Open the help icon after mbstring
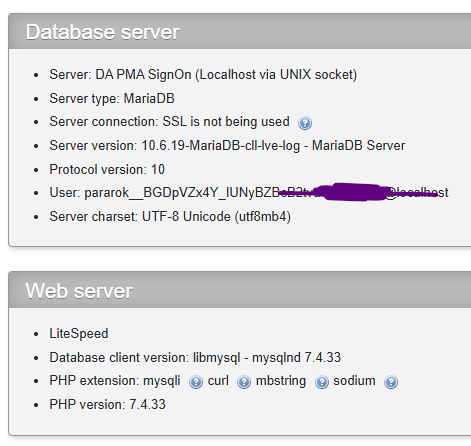471x446 pixels. pos(322,382)
